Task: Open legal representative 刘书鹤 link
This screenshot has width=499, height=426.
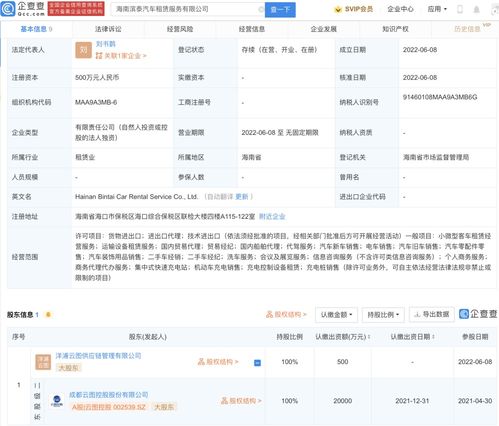Action: pyautogui.click(x=106, y=44)
